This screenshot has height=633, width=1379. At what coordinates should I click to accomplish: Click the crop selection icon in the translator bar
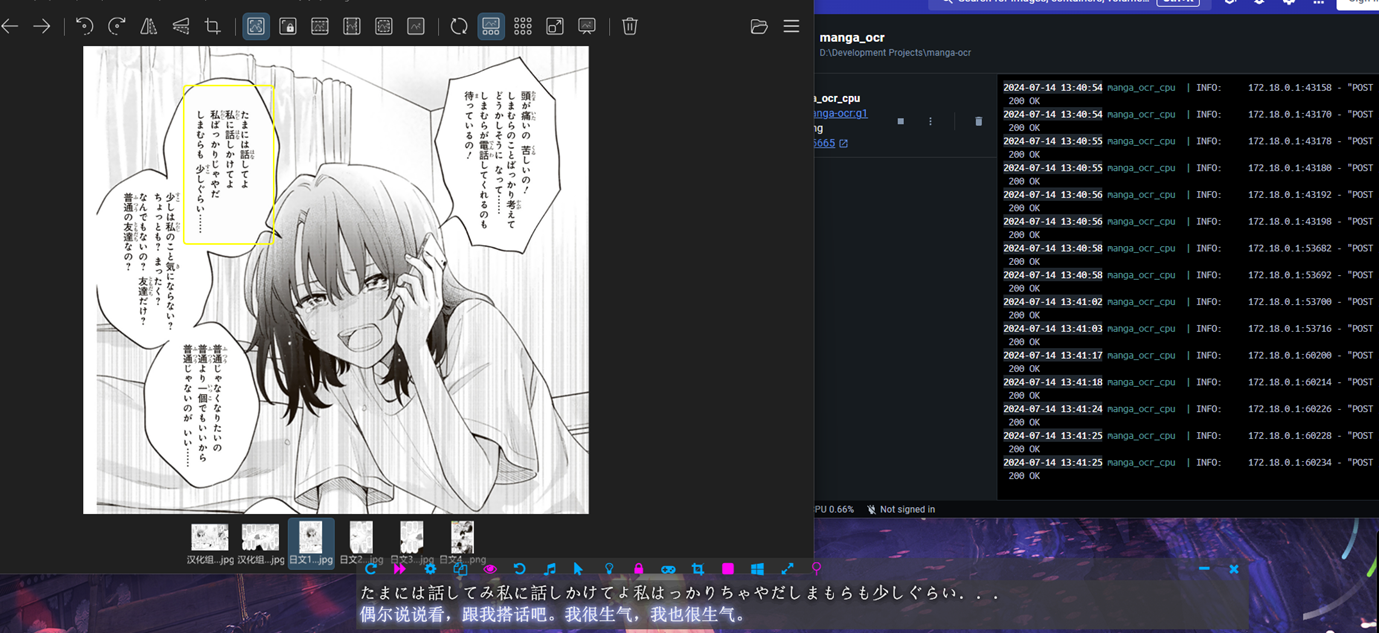coord(698,569)
